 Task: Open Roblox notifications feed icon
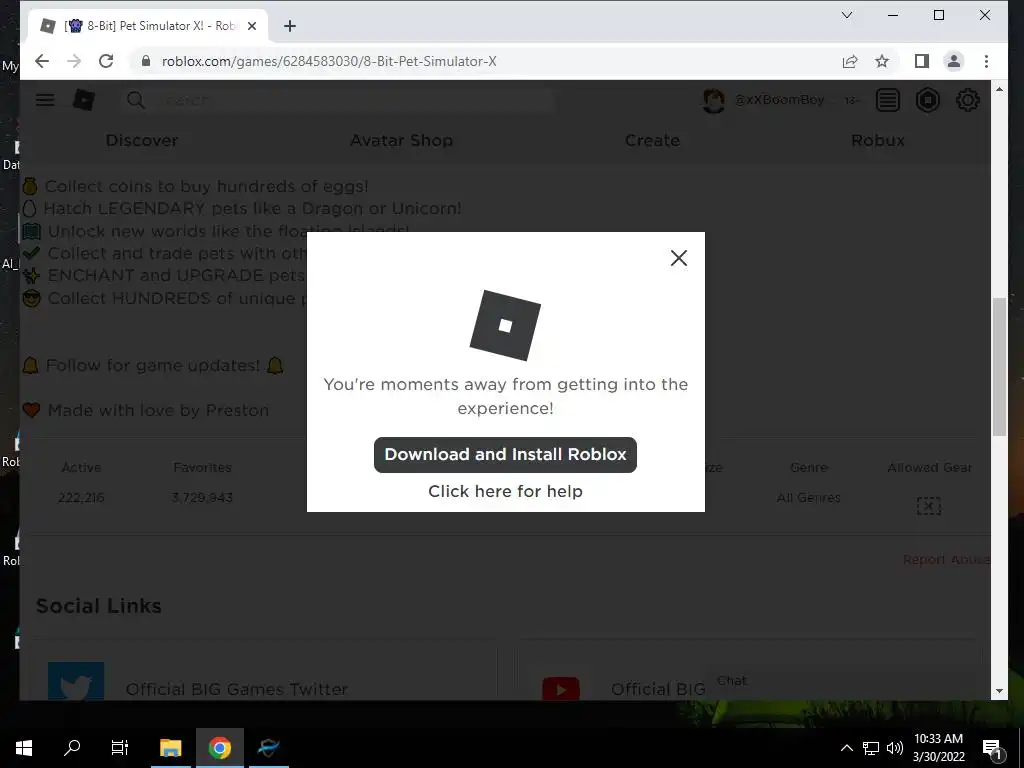888,101
